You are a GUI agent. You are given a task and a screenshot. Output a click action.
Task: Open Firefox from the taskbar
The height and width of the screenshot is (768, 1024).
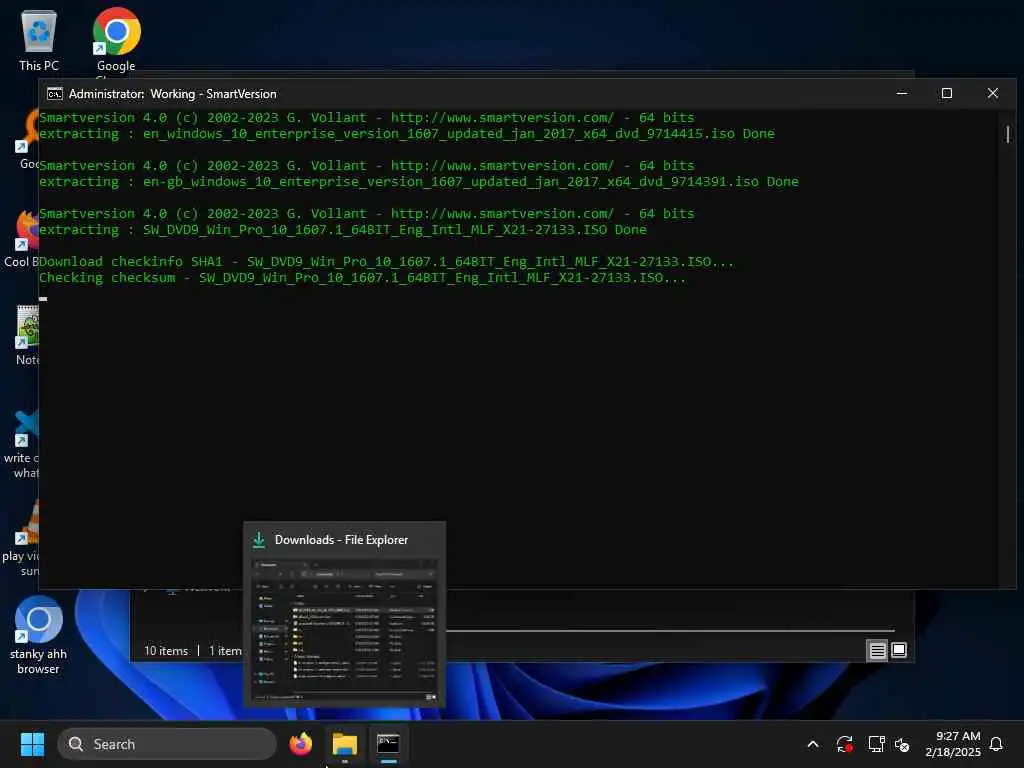point(301,744)
